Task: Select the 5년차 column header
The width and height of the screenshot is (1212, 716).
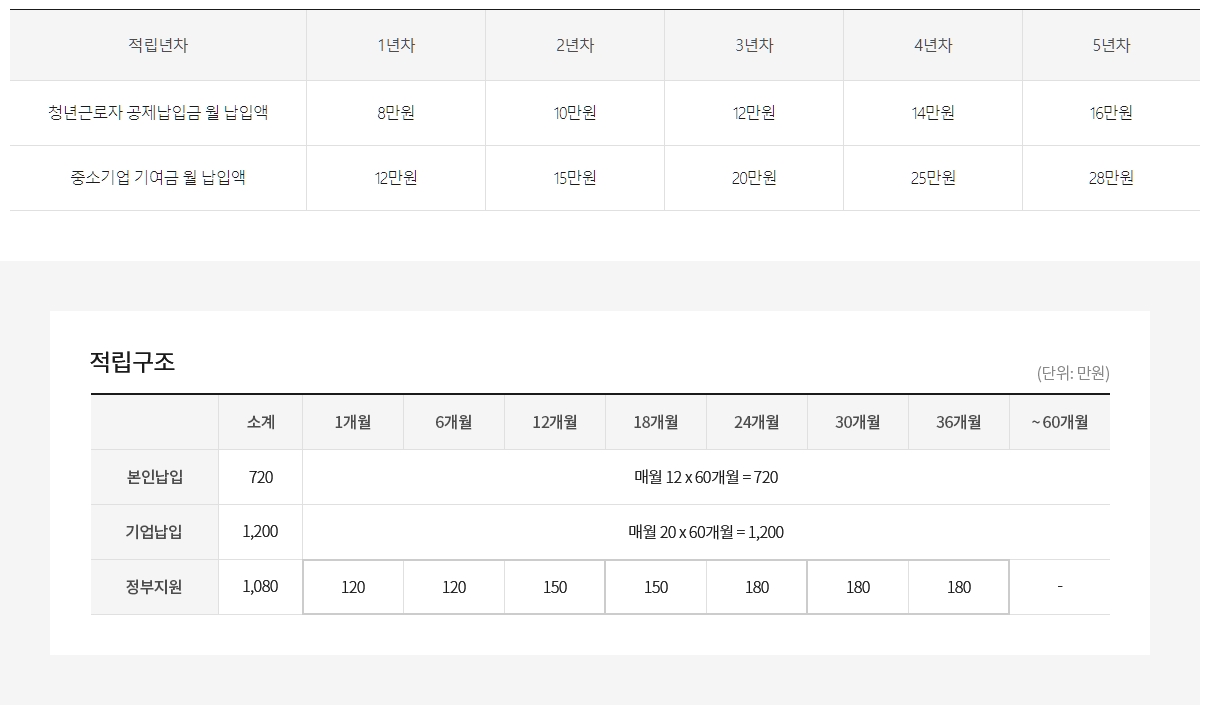Action: (x=1111, y=45)
